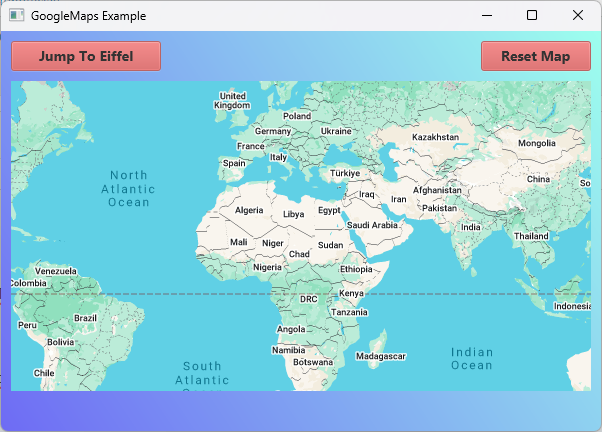Click the South Atlantic ocean label
The width and height of the screenshot is (602, 432).
pos(202,376)
